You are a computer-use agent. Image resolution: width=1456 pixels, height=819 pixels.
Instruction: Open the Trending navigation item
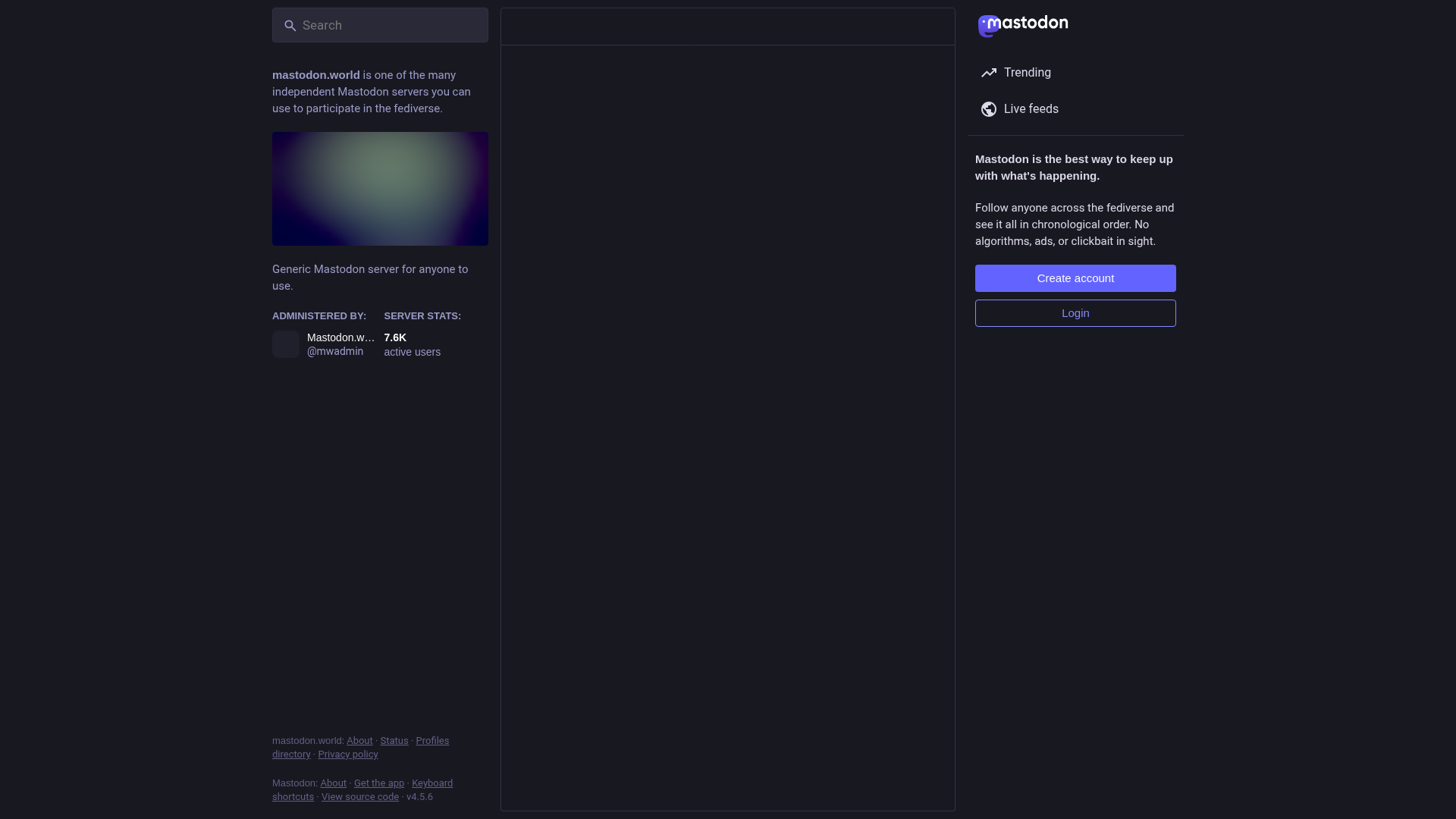pyautogui.click(x=1027, y=73)
